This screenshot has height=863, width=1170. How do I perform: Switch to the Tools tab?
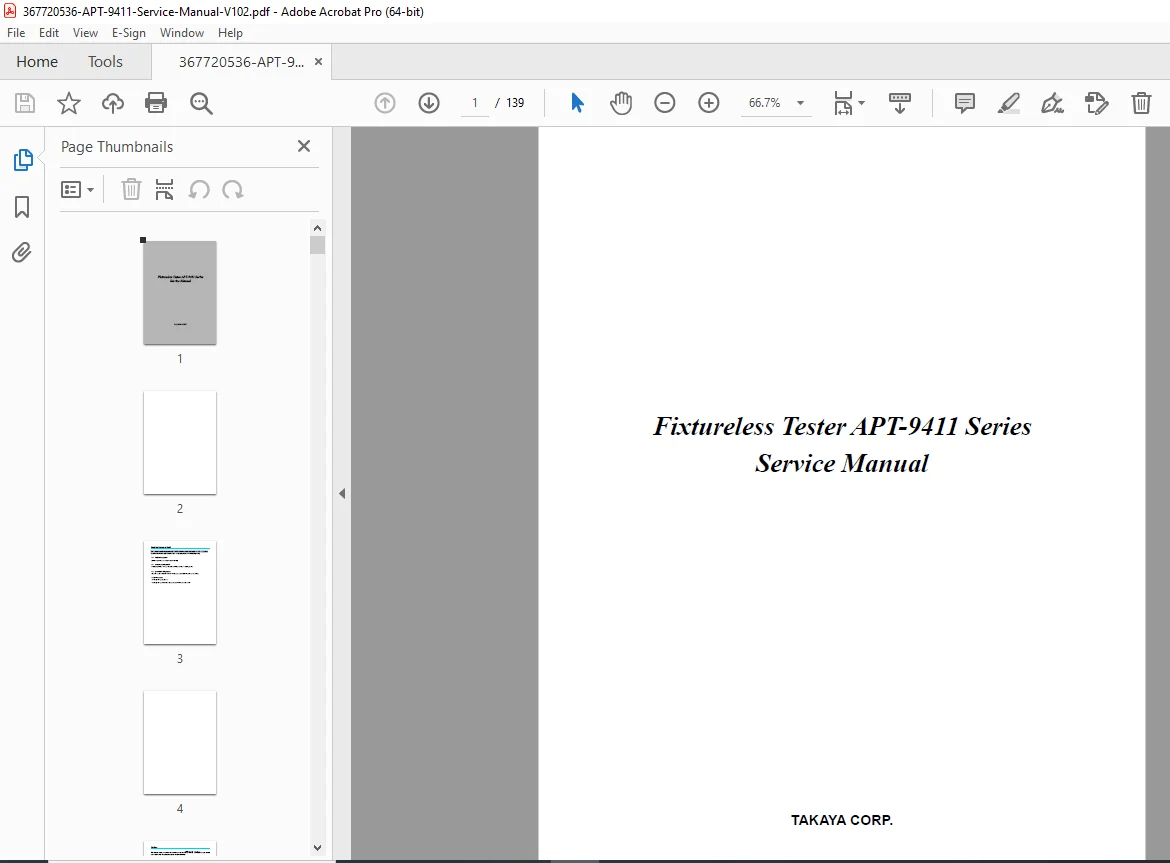tap(104, 62)
